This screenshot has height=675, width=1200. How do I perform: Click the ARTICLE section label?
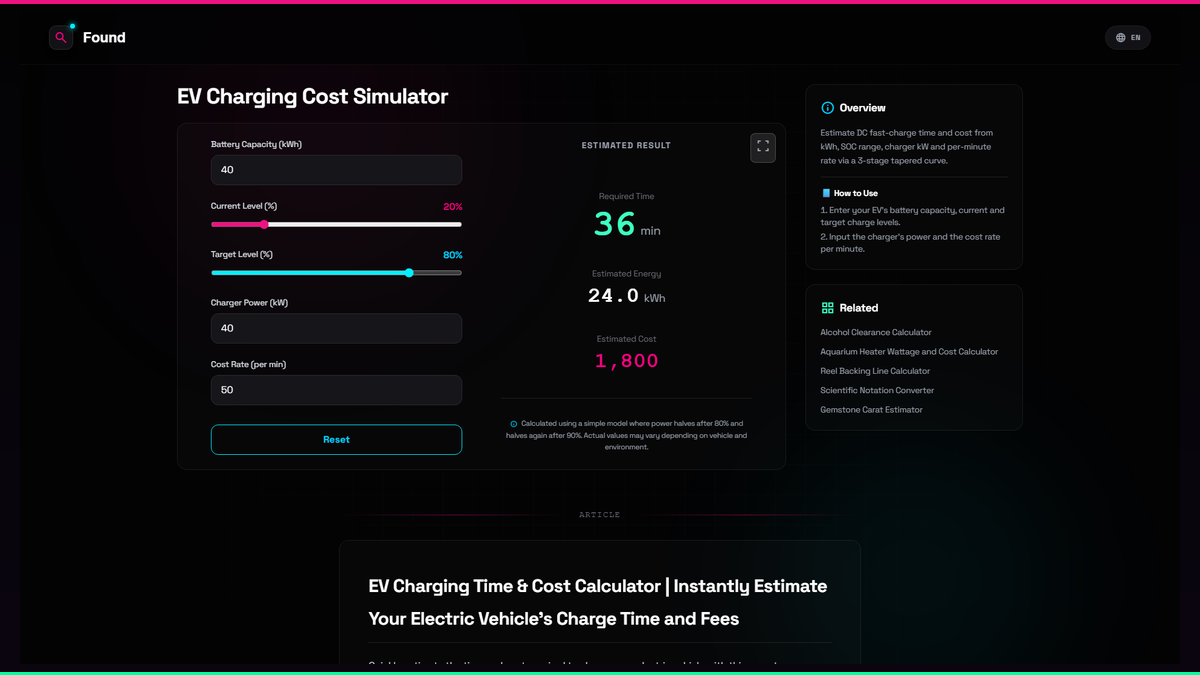(x=600, y=515)
